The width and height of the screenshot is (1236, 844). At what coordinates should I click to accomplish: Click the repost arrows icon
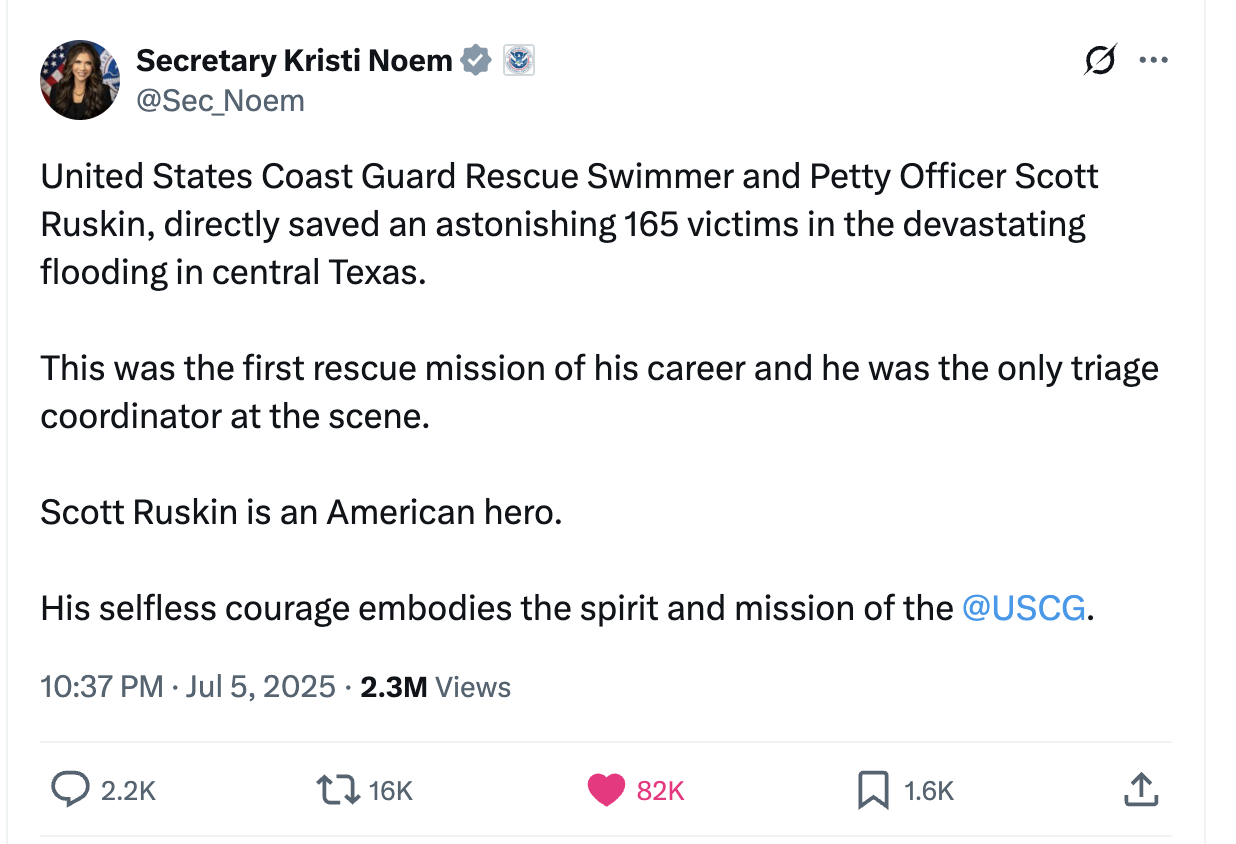click(337, 790)
